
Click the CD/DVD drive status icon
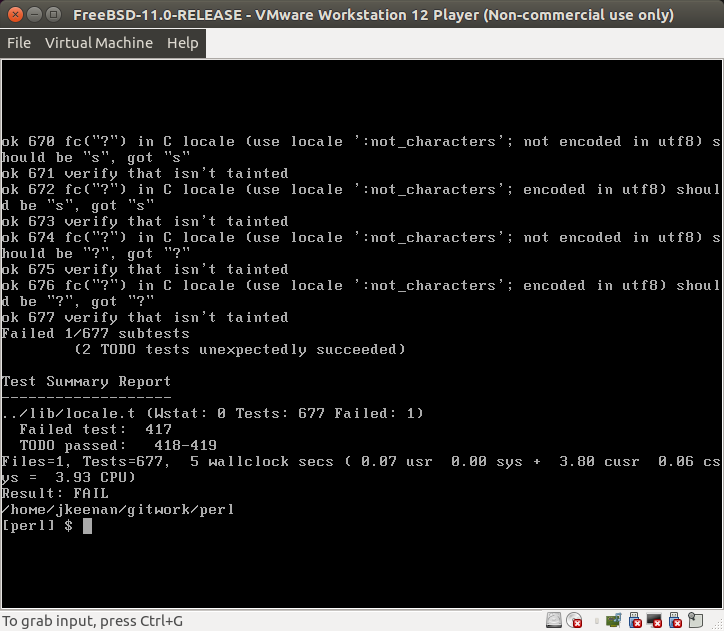click(574, 620)
